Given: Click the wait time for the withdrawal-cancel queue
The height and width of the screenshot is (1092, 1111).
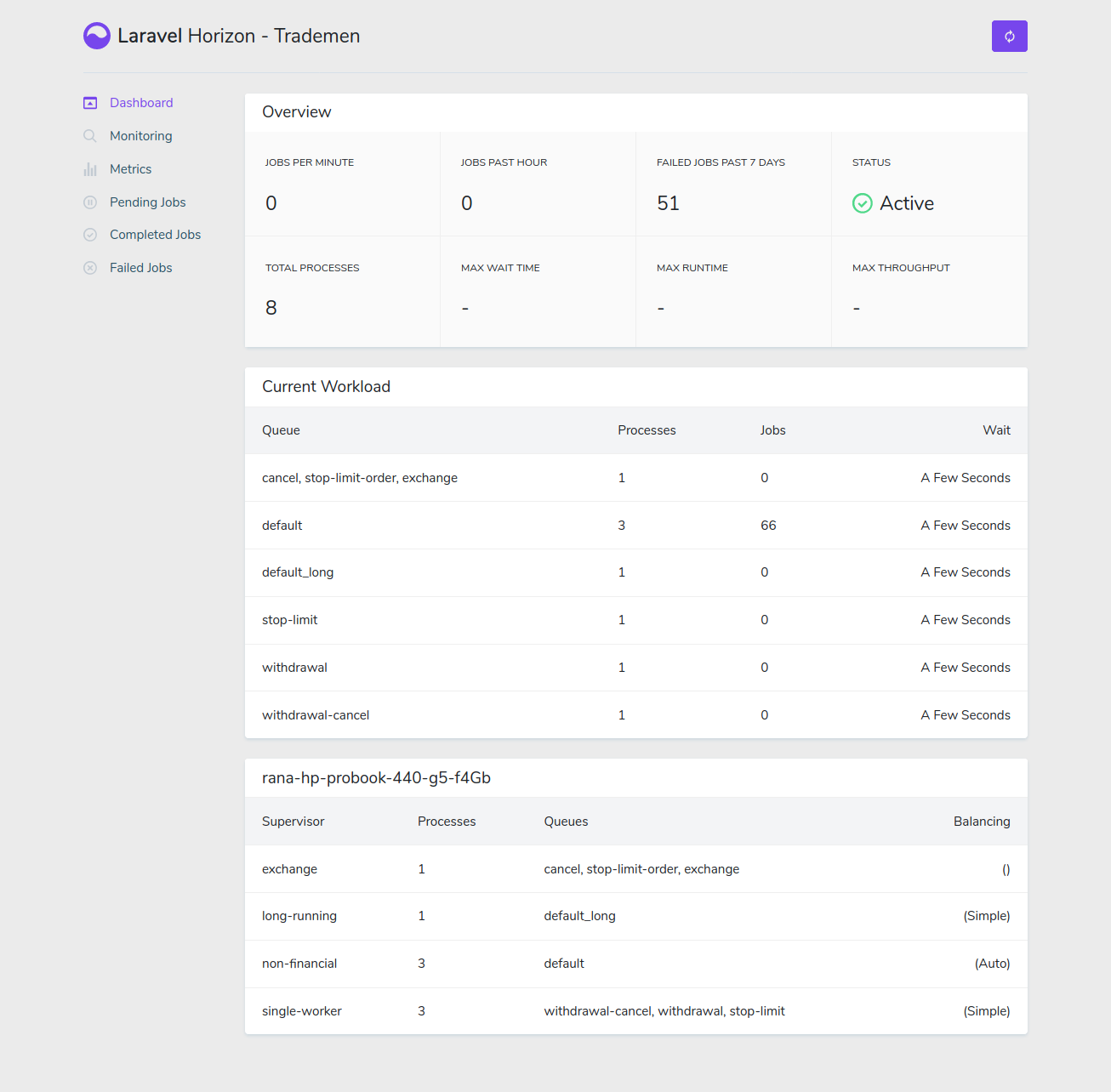Looking at the screenshot, I should pyautogui.click(x=966, y=715).
